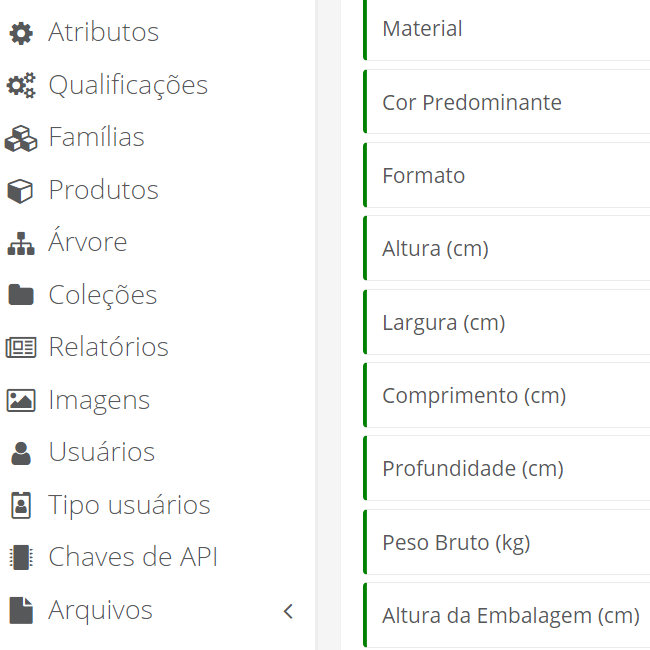Image resolution: width=650 pixels, height=650 pixels.
Task: Click the picture icon beside Imagens
Action: pyautogui.click(x=20, y=401)
